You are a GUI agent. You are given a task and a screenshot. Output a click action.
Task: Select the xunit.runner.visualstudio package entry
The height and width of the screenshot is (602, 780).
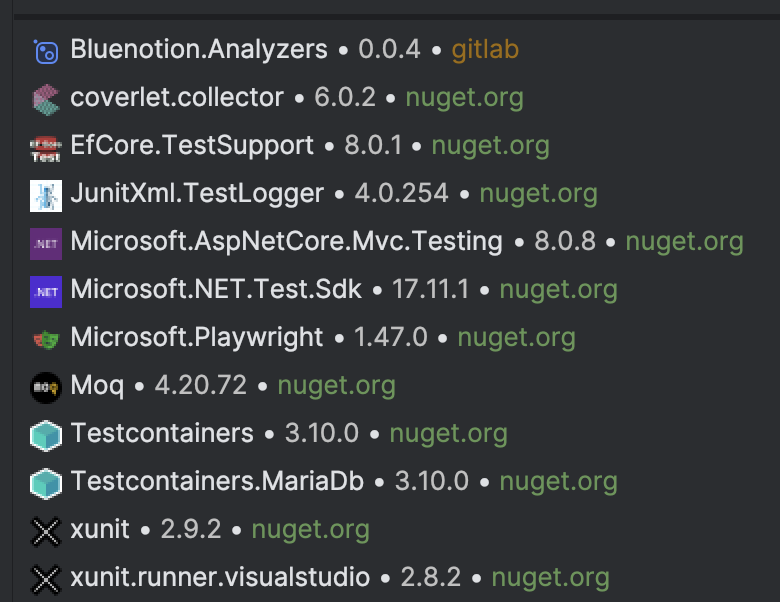[220, 577]
